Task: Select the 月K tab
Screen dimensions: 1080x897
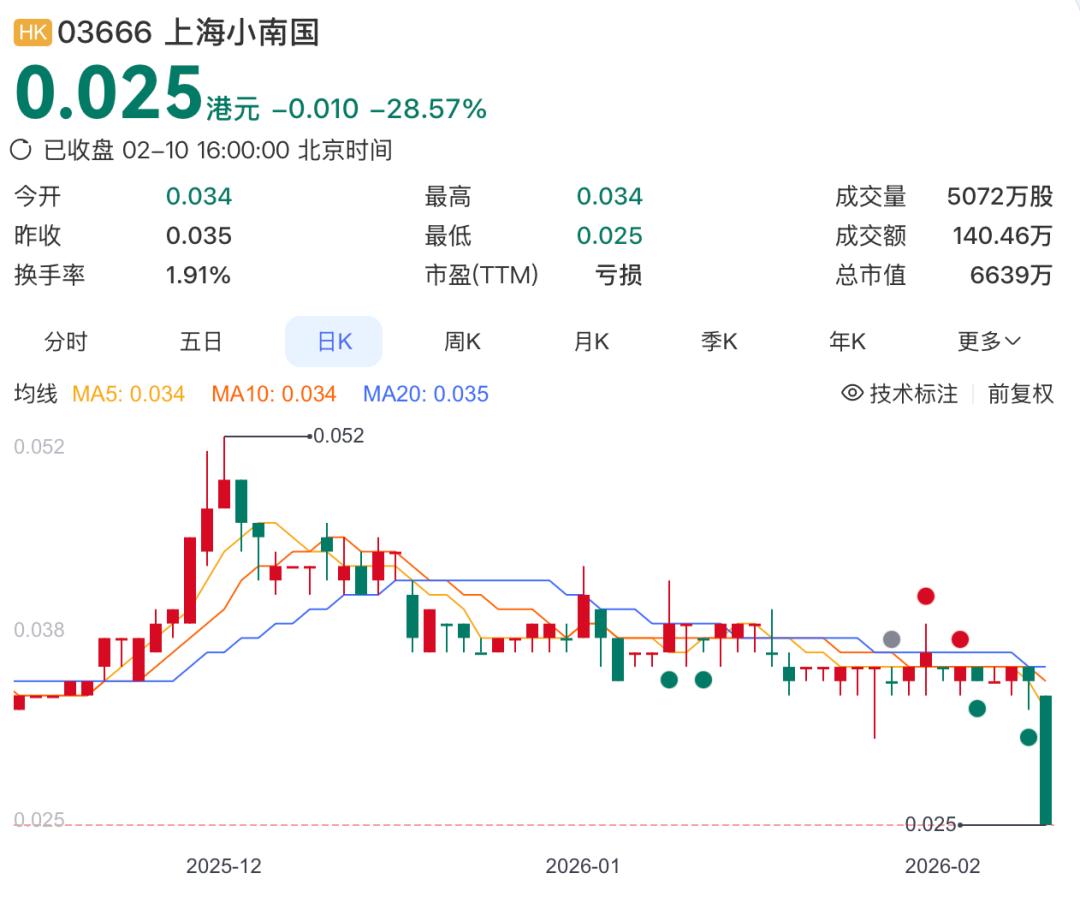Action: tap(589, 341)
